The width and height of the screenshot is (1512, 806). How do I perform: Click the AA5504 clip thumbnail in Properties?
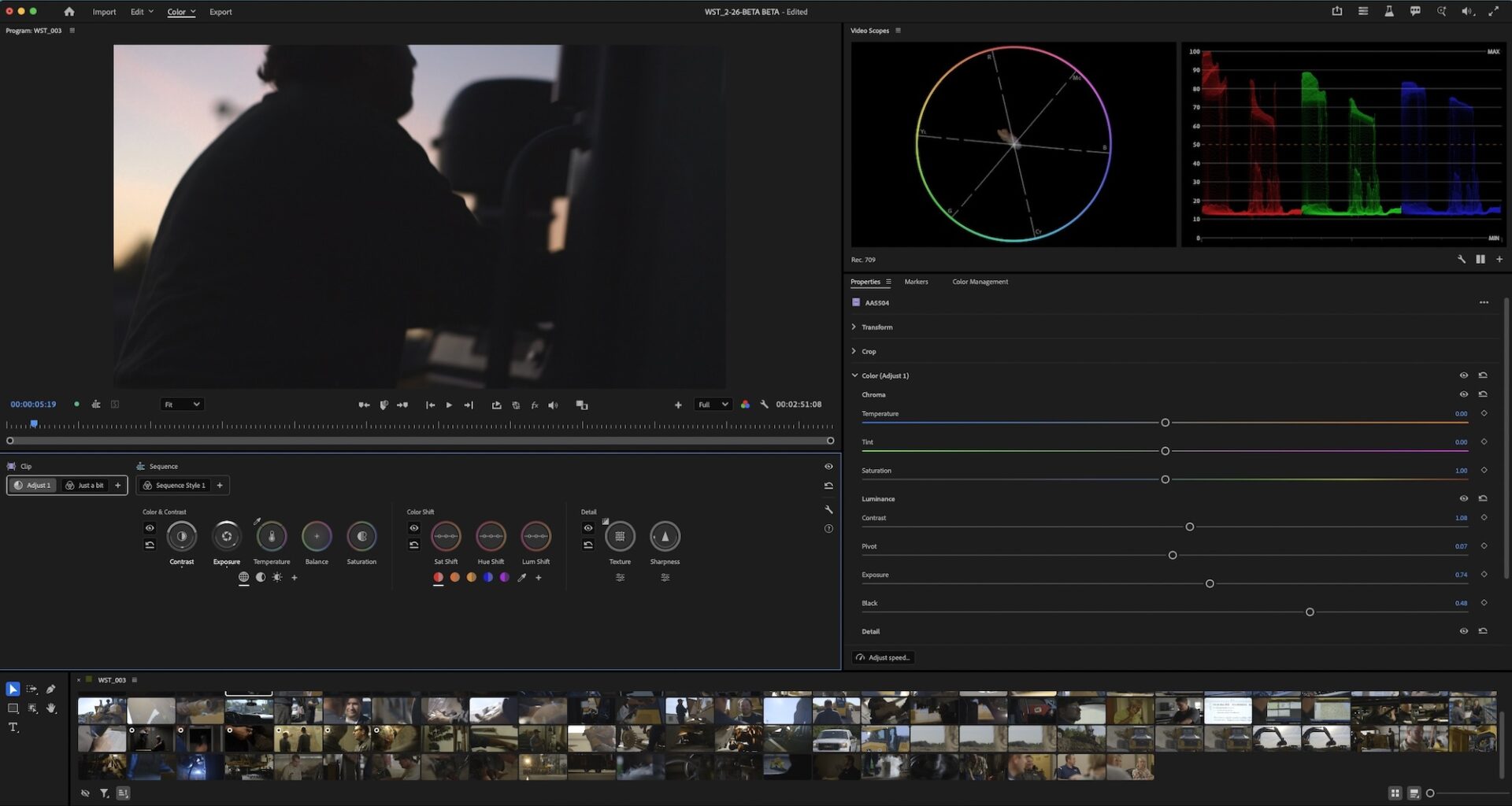pos(856,302)
